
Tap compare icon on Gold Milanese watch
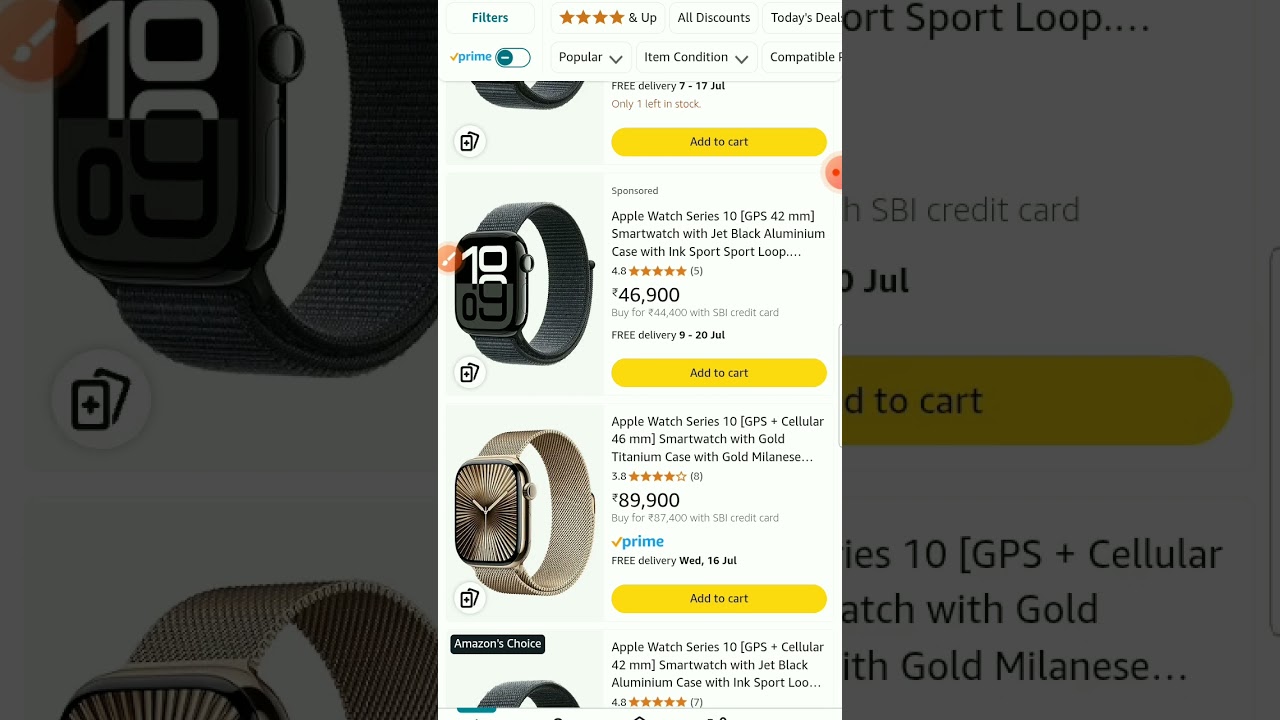point(469,598)
